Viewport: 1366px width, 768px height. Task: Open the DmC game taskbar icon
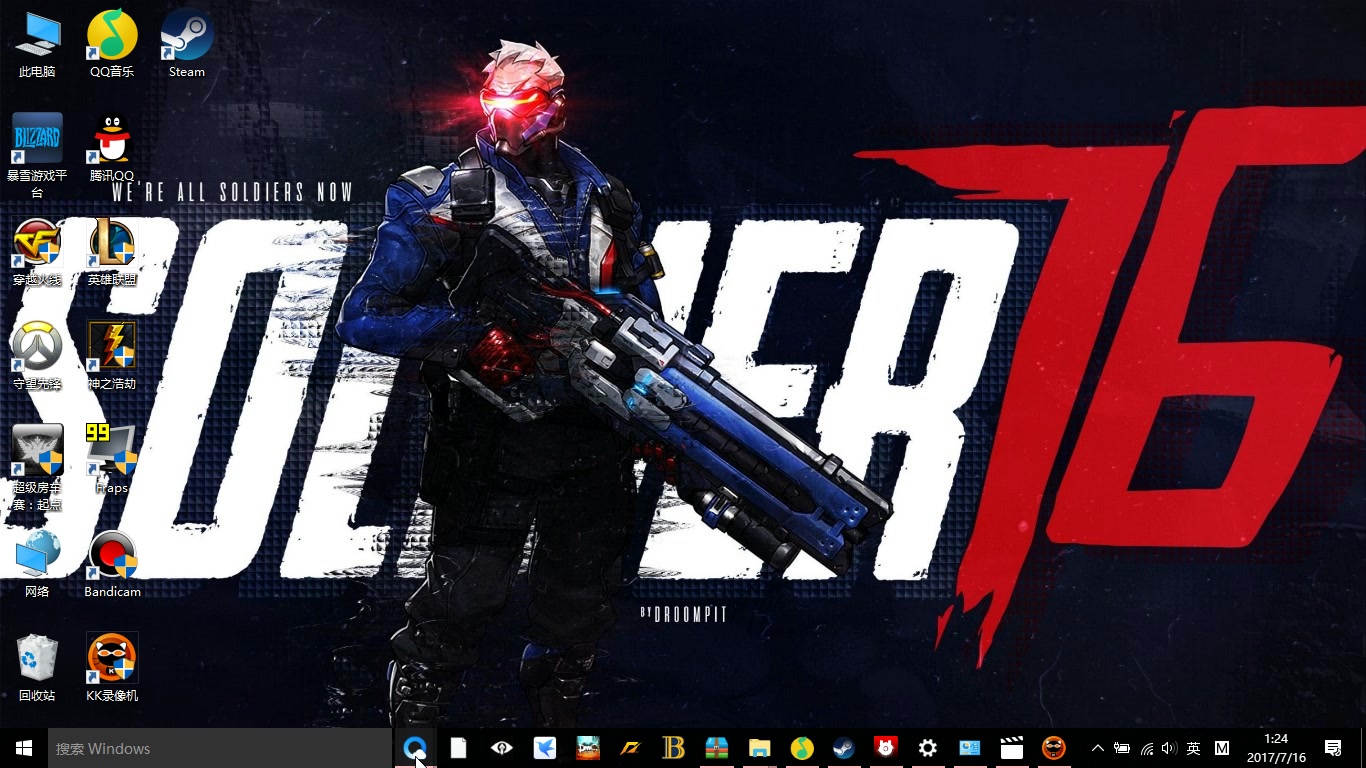click(587, 748)
